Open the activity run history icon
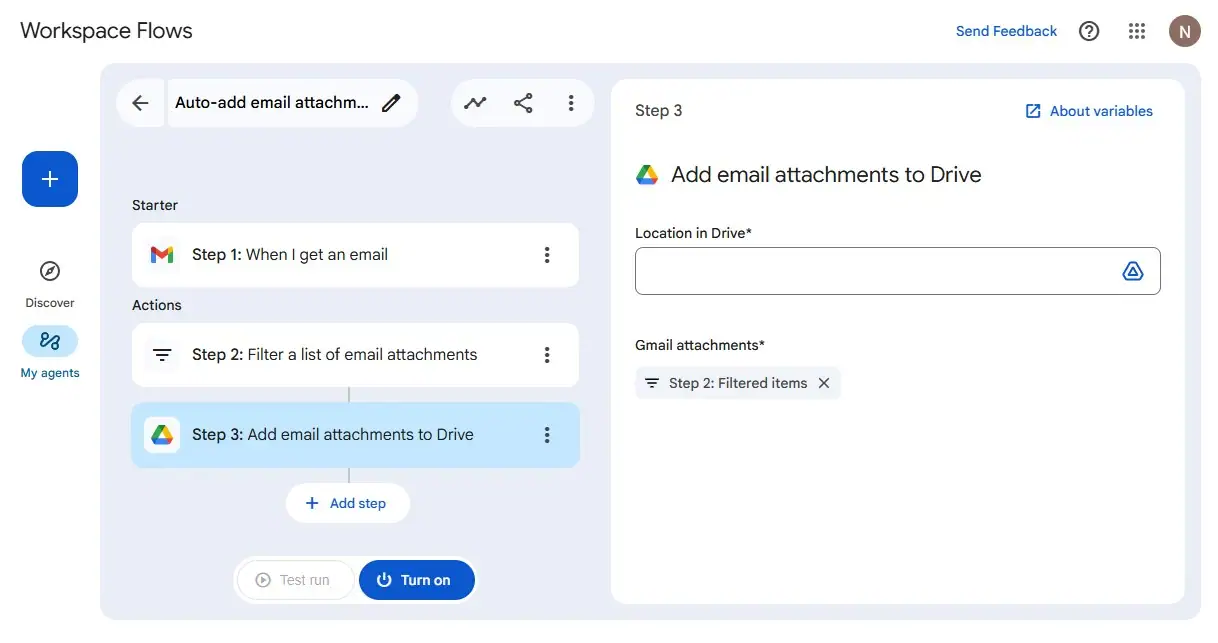 [475, 102]
